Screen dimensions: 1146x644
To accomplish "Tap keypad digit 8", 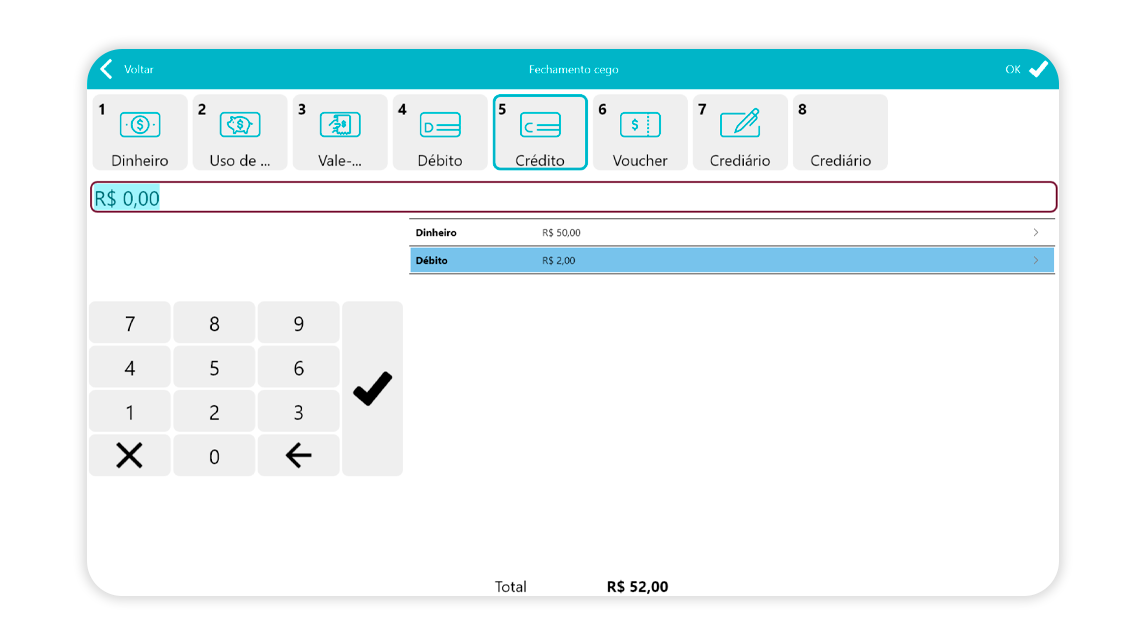I will point(214,323).
